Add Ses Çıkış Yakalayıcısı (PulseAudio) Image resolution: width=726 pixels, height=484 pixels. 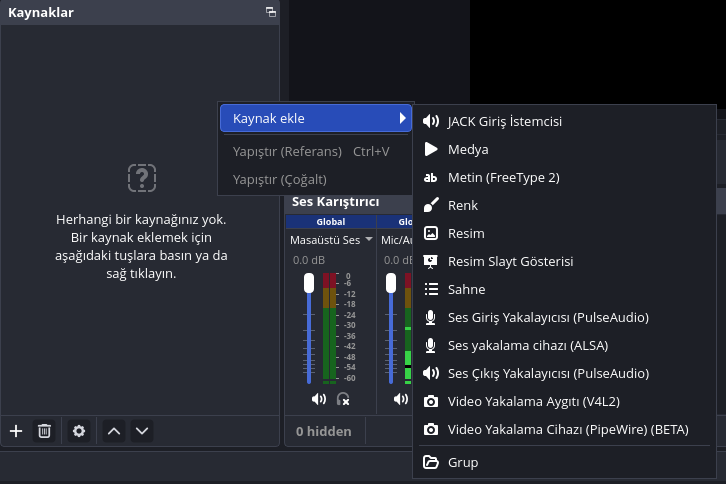tap(564, 373)
